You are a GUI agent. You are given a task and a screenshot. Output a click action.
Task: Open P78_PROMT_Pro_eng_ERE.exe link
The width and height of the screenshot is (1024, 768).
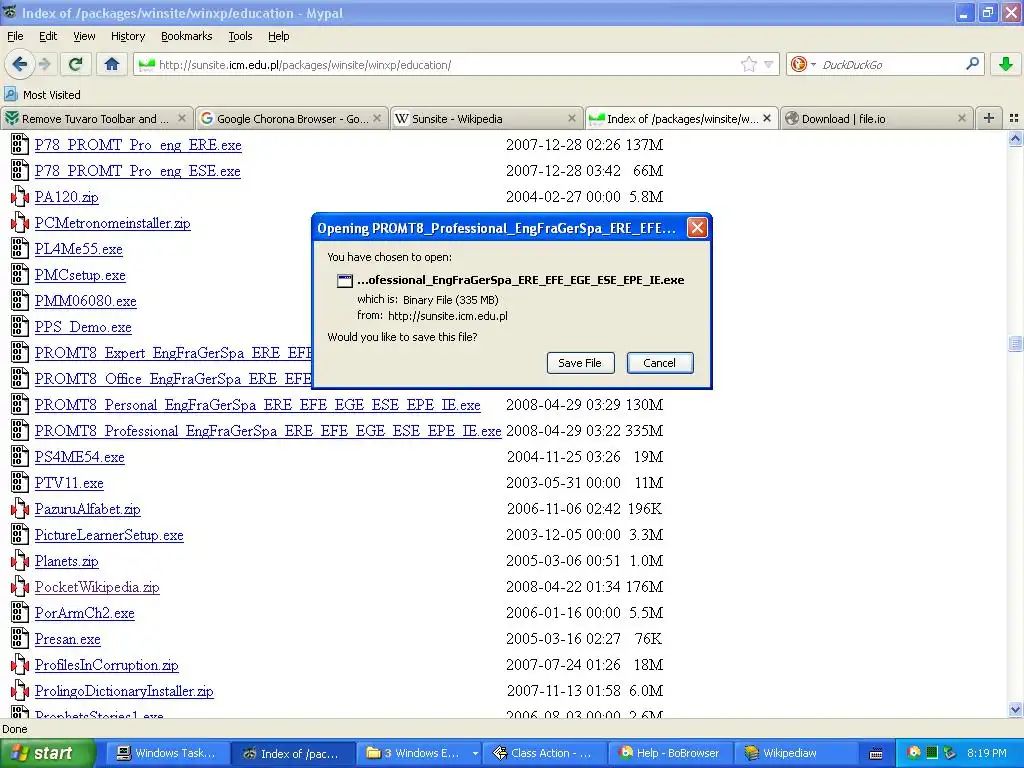click(x=138, y=145)
